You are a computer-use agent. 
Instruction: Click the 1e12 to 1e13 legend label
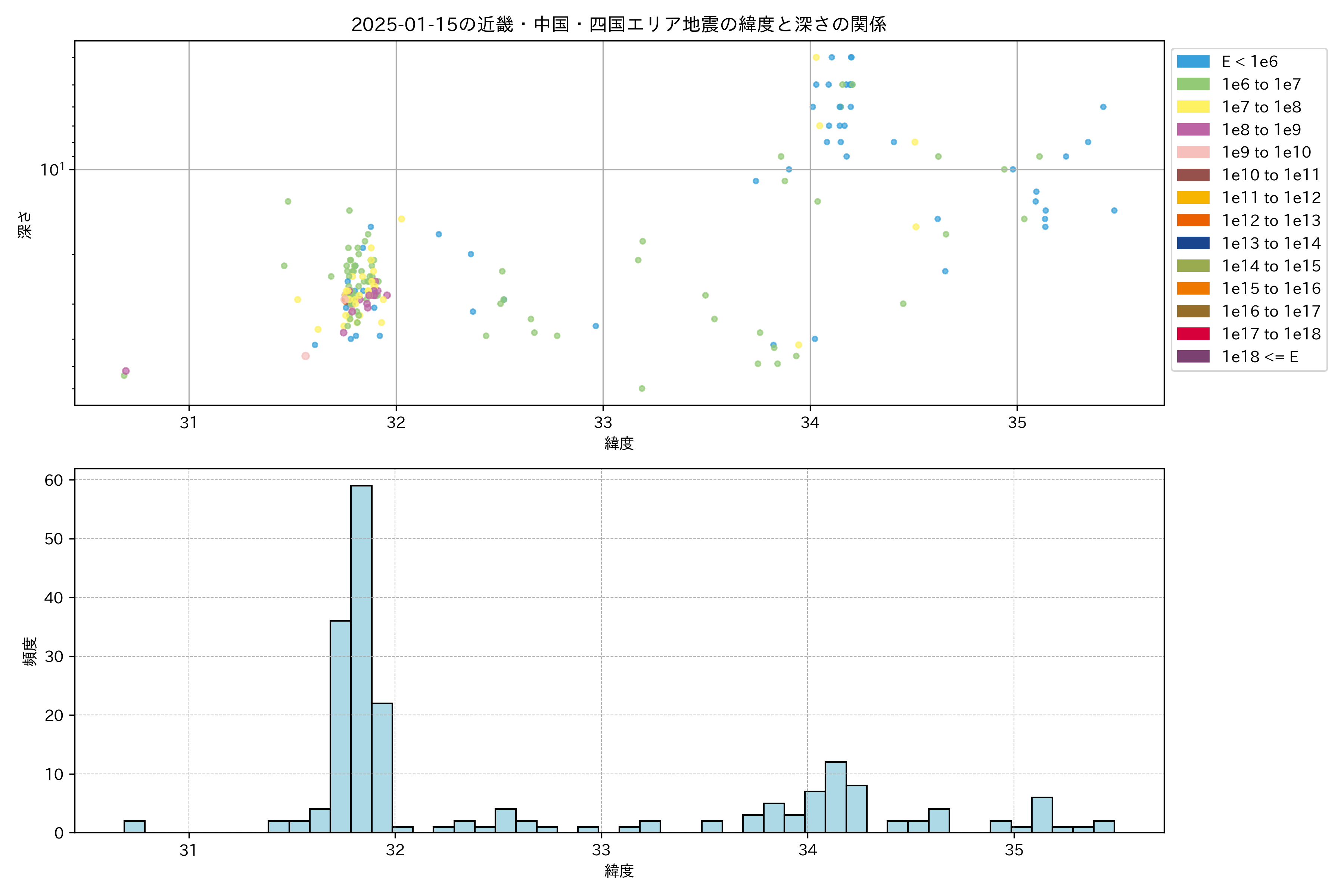[x=1271, y=221]
